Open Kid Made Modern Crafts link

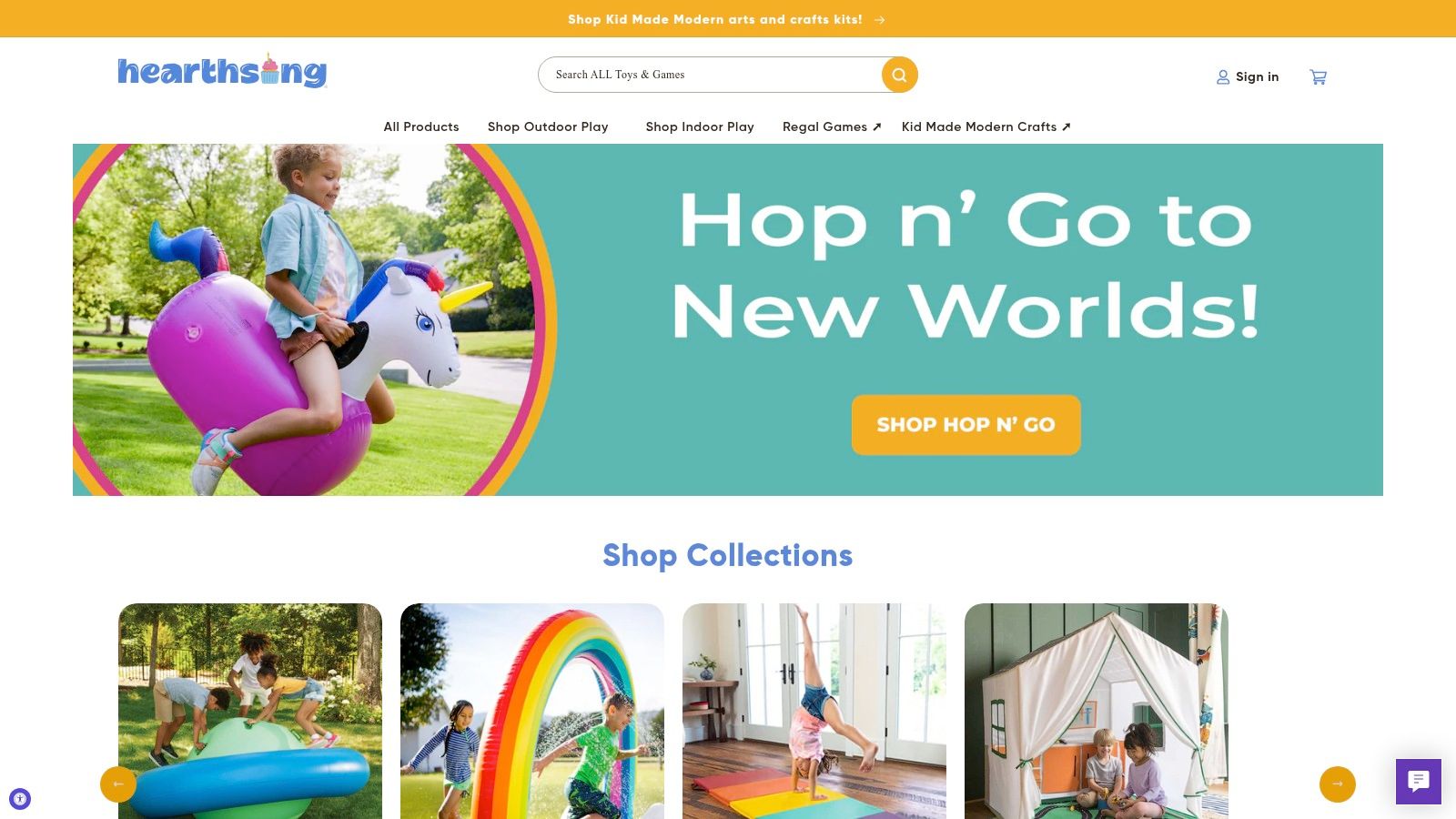coord(986,126)
